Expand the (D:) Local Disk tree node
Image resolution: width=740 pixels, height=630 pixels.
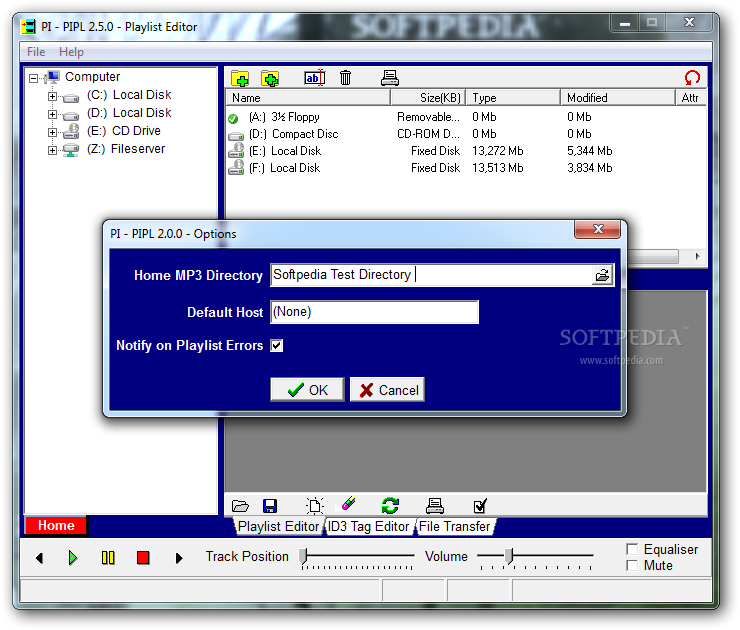(x=52, y=114)
